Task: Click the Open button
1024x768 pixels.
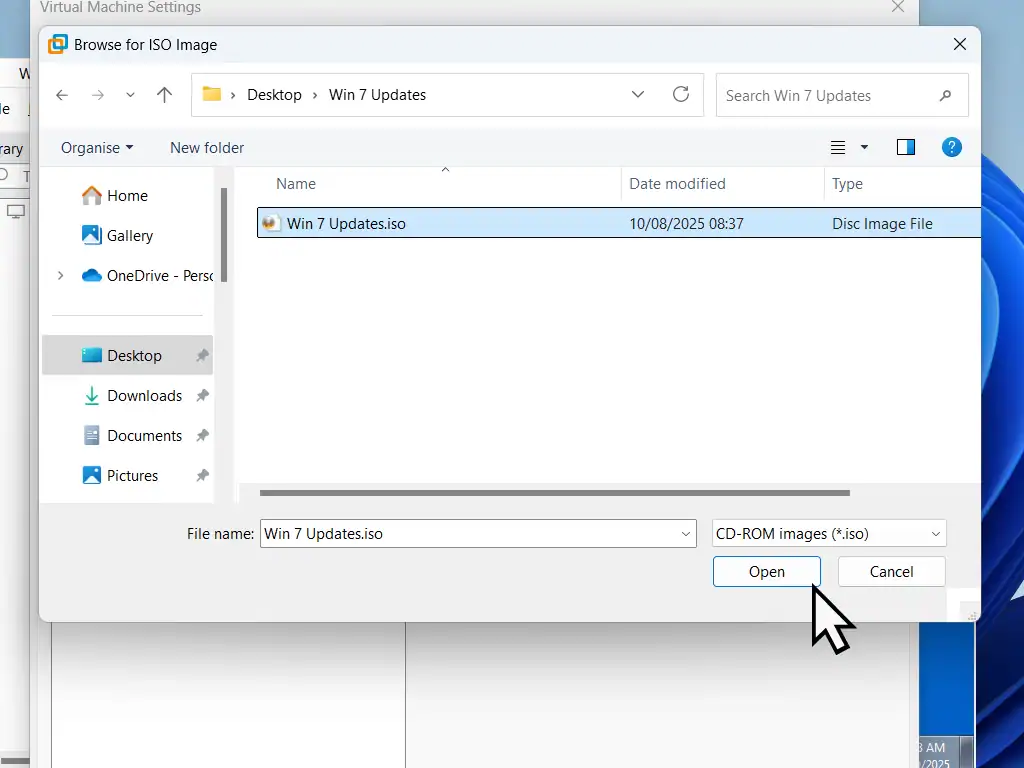Action: 767,572
